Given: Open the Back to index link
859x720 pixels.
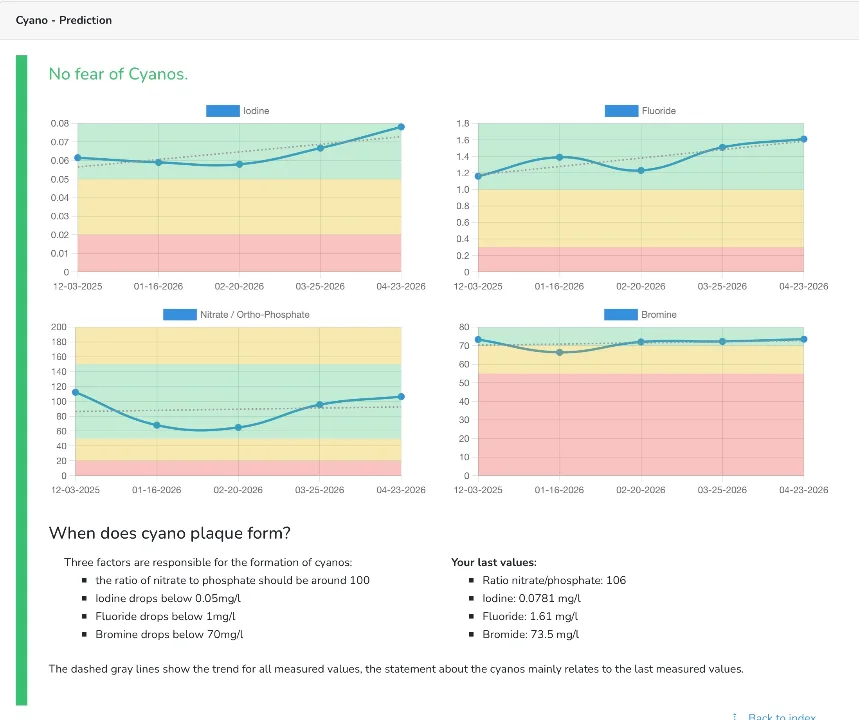Looking at the screenshot, I should 782,716.
